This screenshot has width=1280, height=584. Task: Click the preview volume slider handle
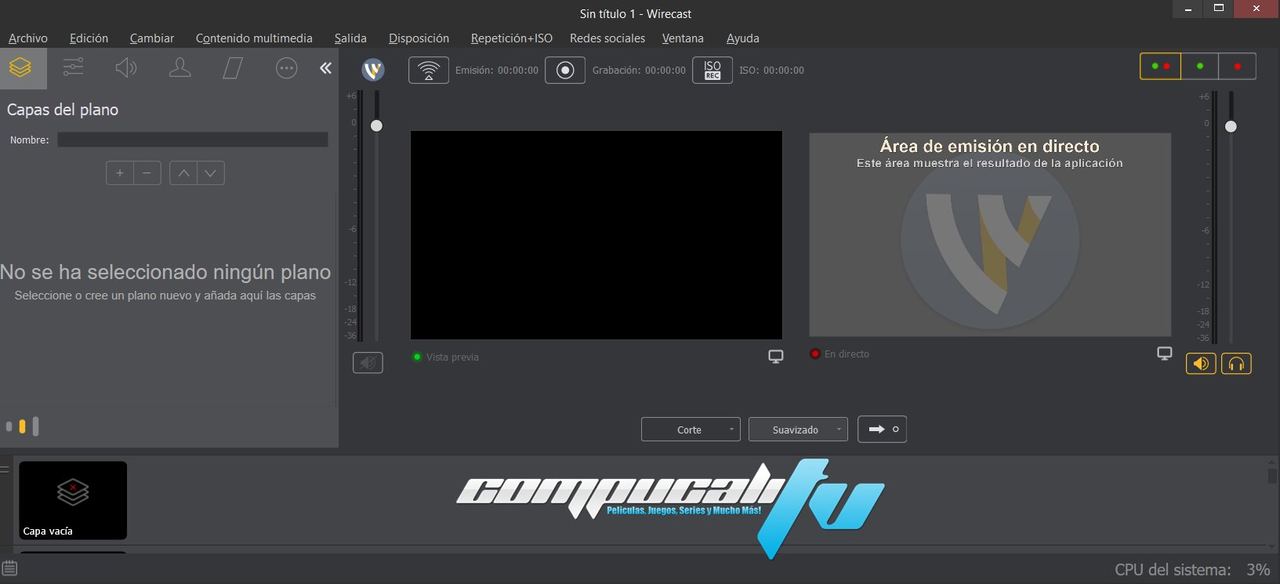coord(376,125)
